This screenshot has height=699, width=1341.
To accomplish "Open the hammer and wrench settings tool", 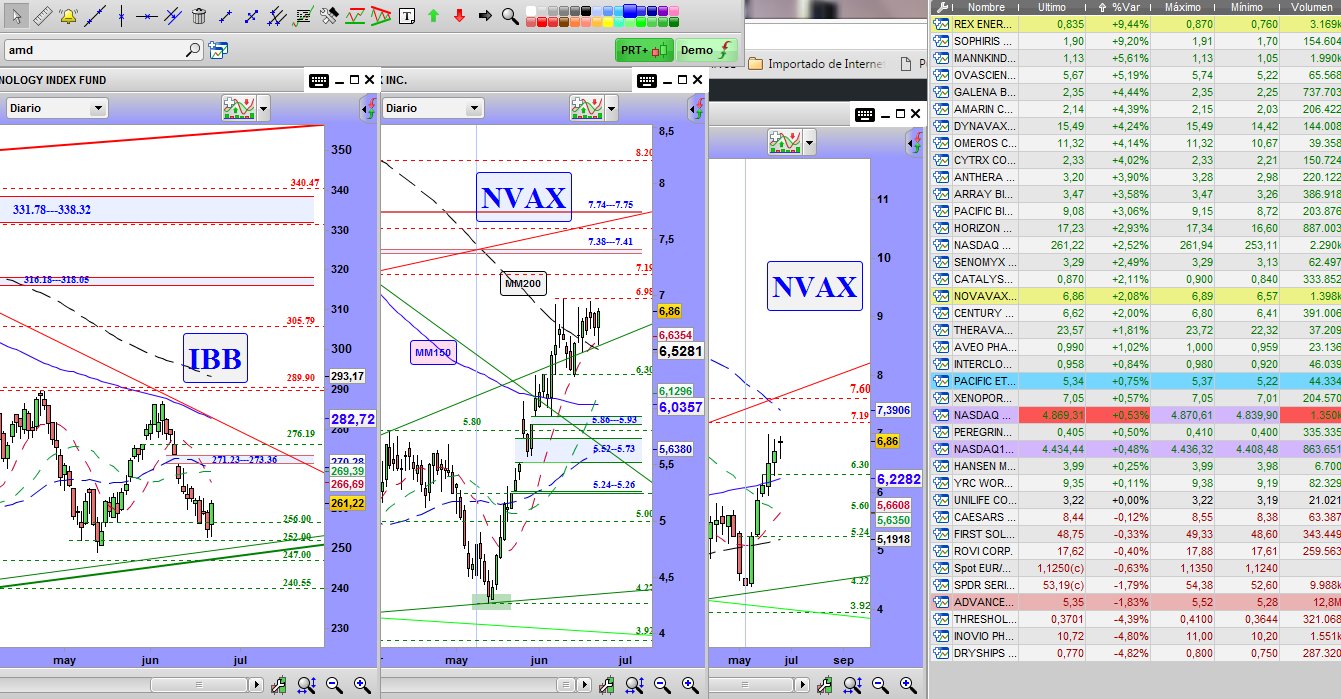I will 329,15.
